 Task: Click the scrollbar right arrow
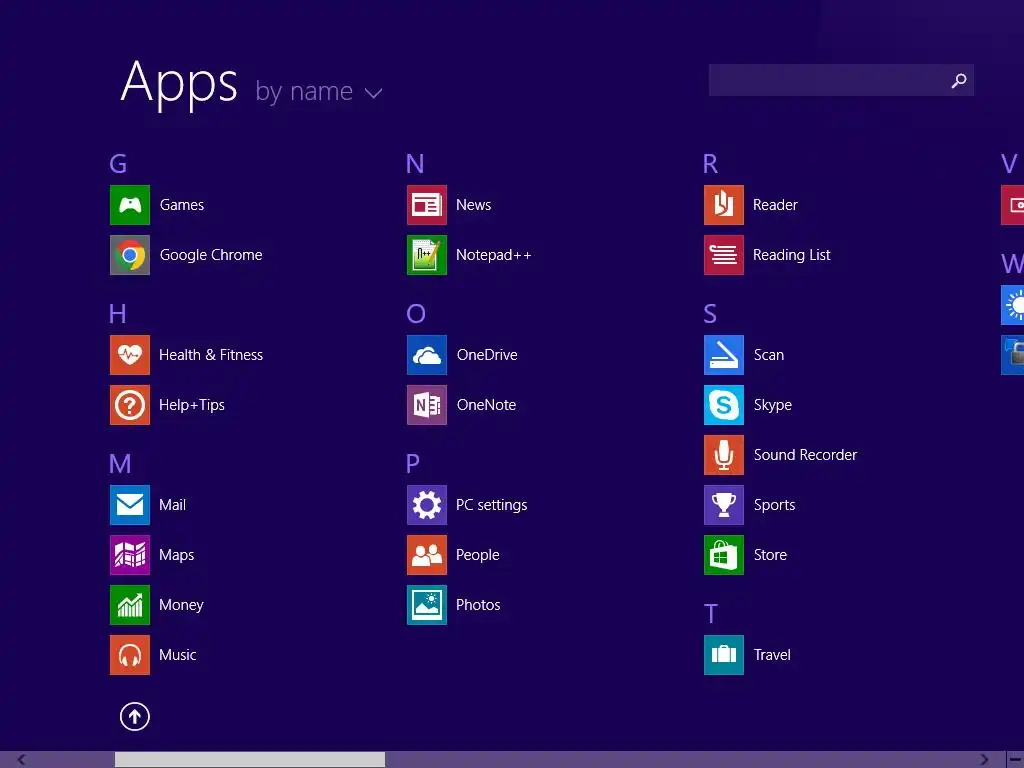click(984, 760)
